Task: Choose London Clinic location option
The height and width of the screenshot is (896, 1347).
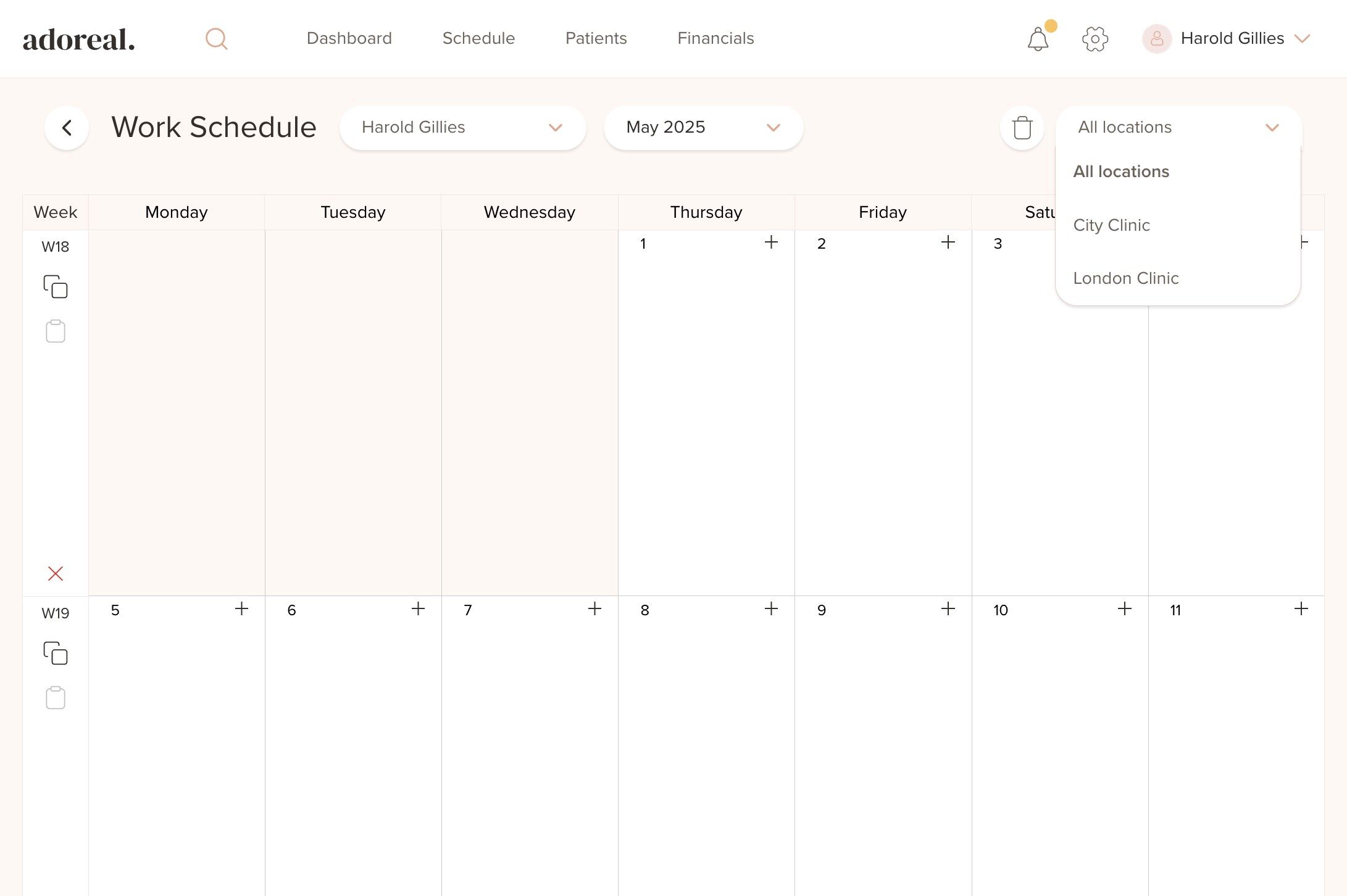Action: [x=1125, y=278]
